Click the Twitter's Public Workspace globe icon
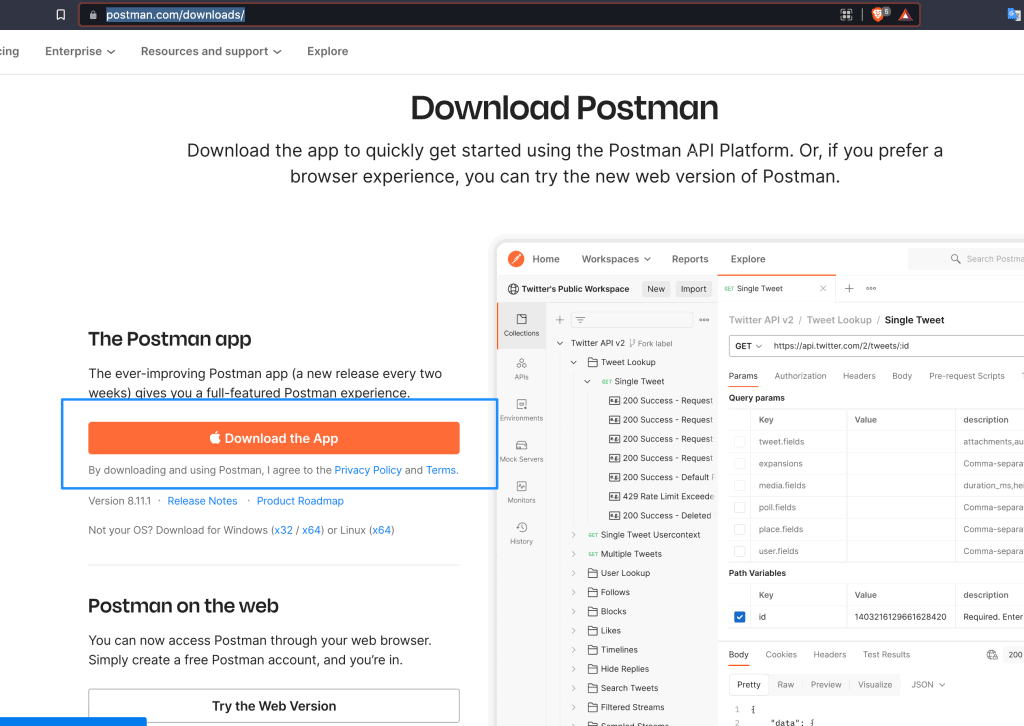The width and height of the screenshot is (1024, 726). 513,289
